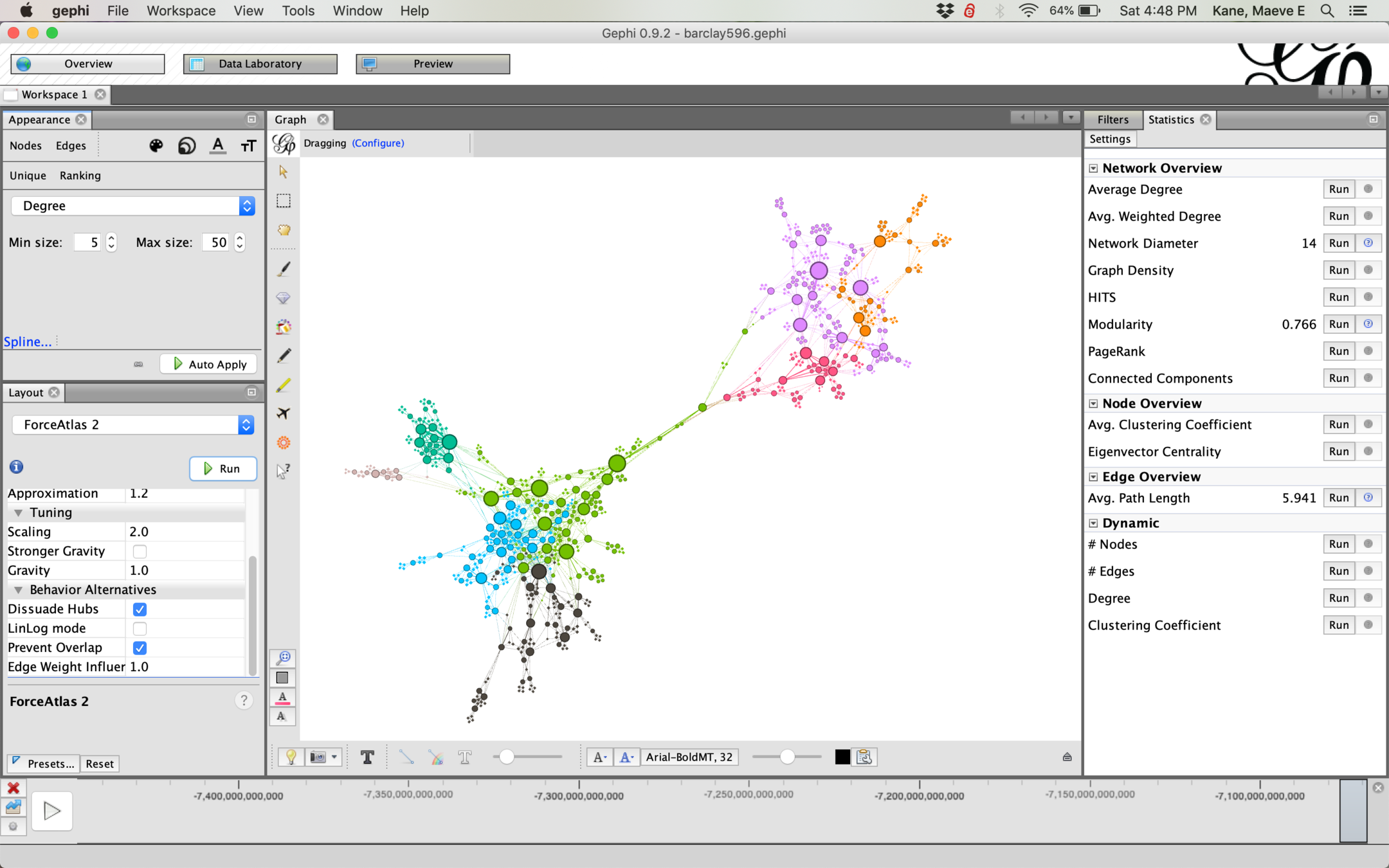Toggle show node labels T icon

pos(367,757)
